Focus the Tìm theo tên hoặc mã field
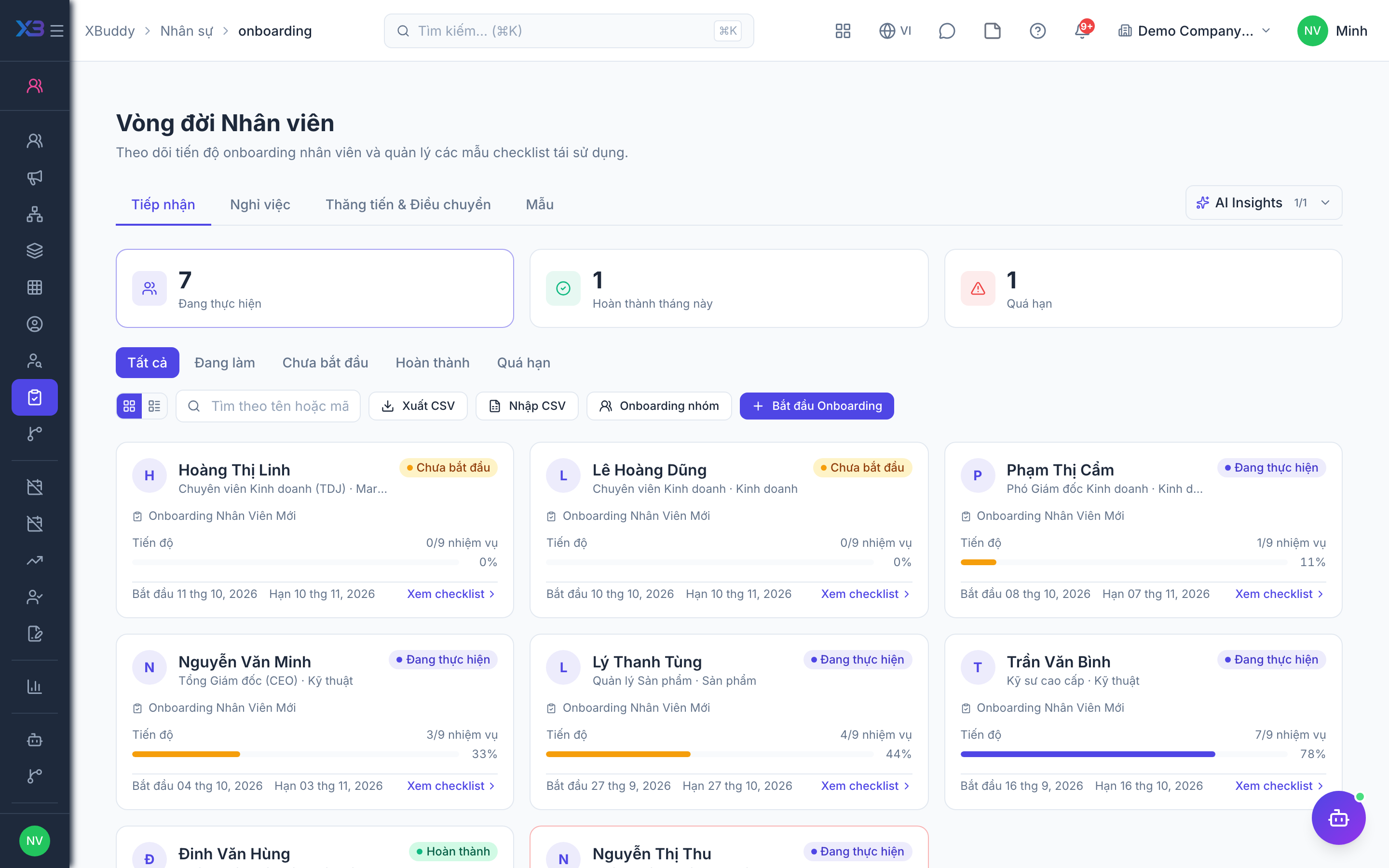 (x=268, y=406)
